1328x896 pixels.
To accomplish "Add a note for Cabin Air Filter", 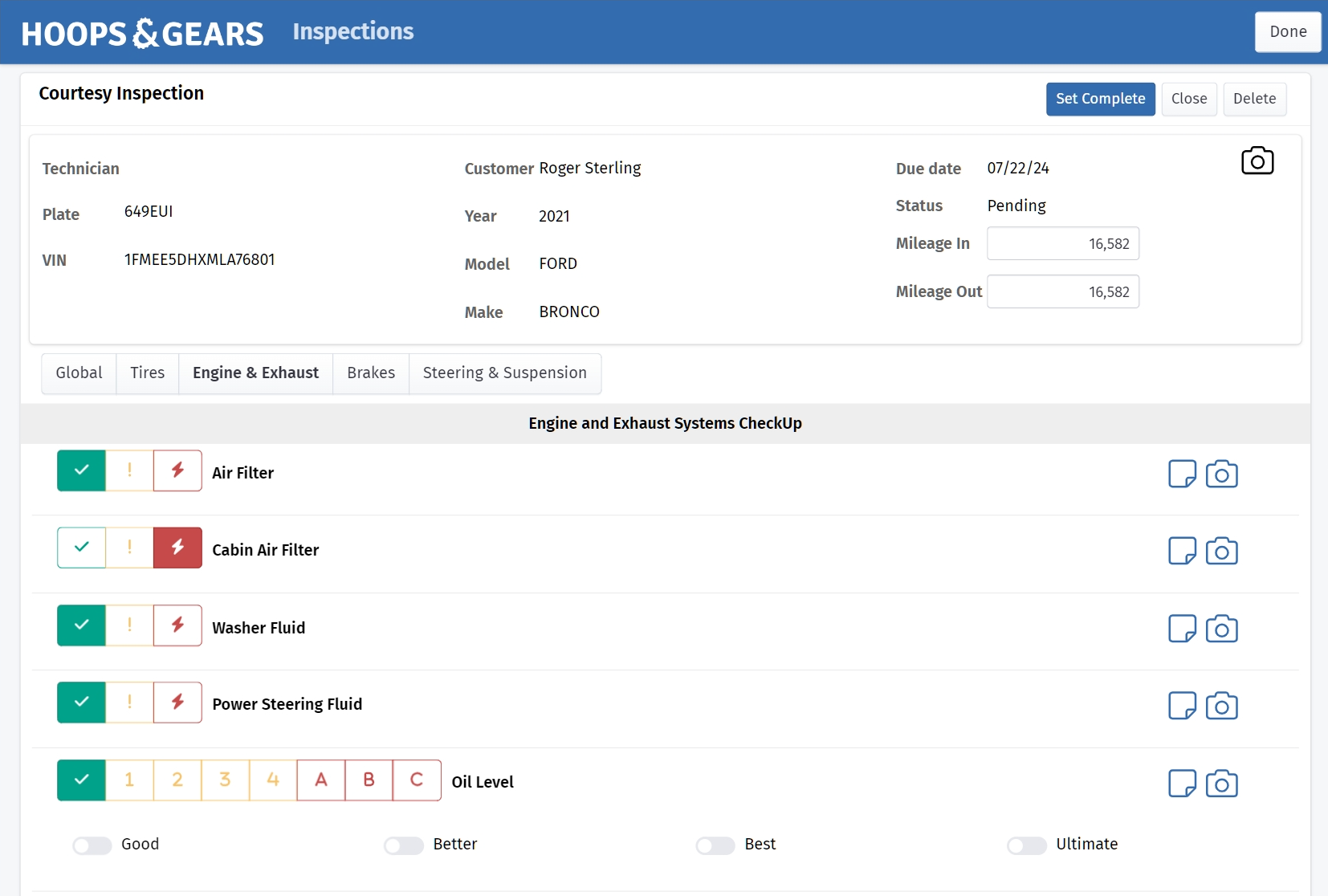I will tap(1182, 551).
